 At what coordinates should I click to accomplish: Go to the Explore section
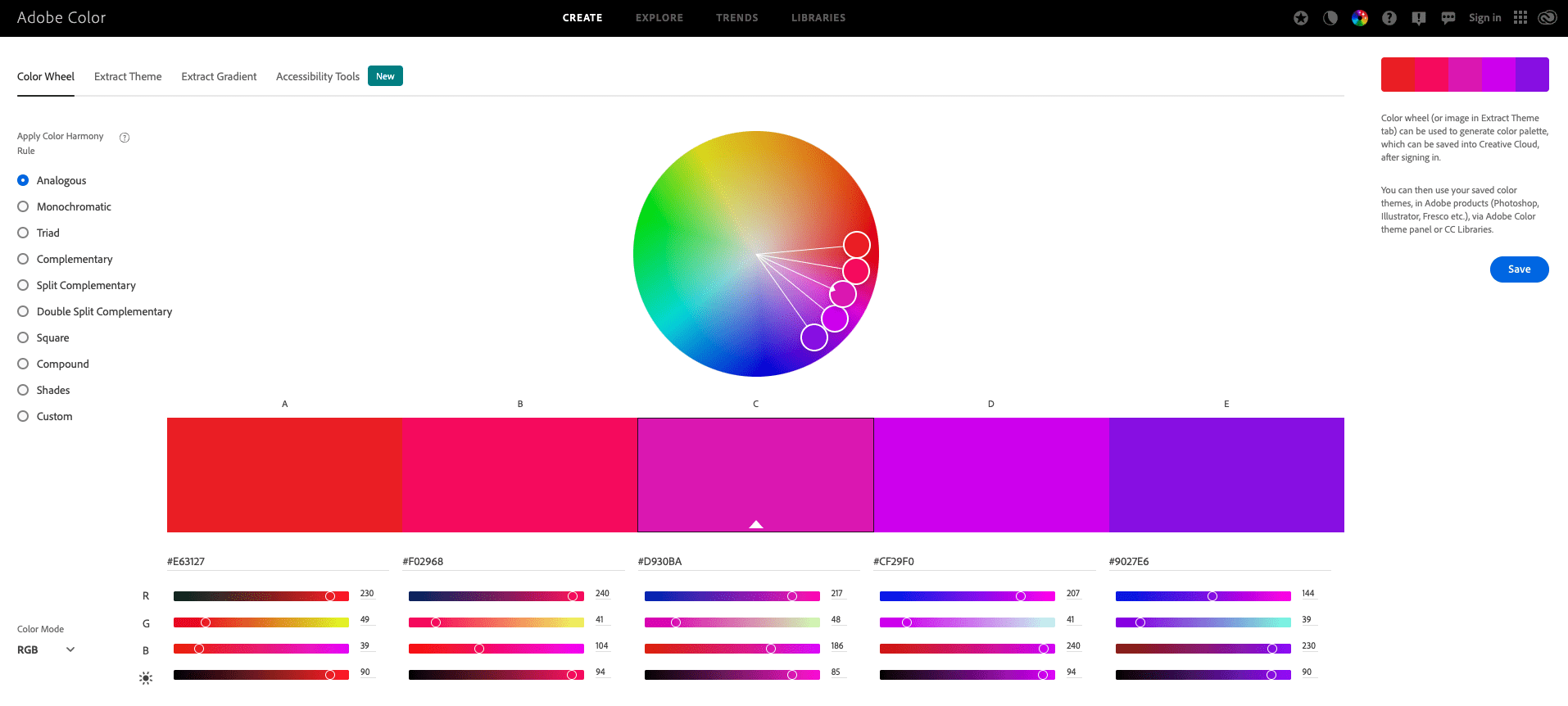659,18
